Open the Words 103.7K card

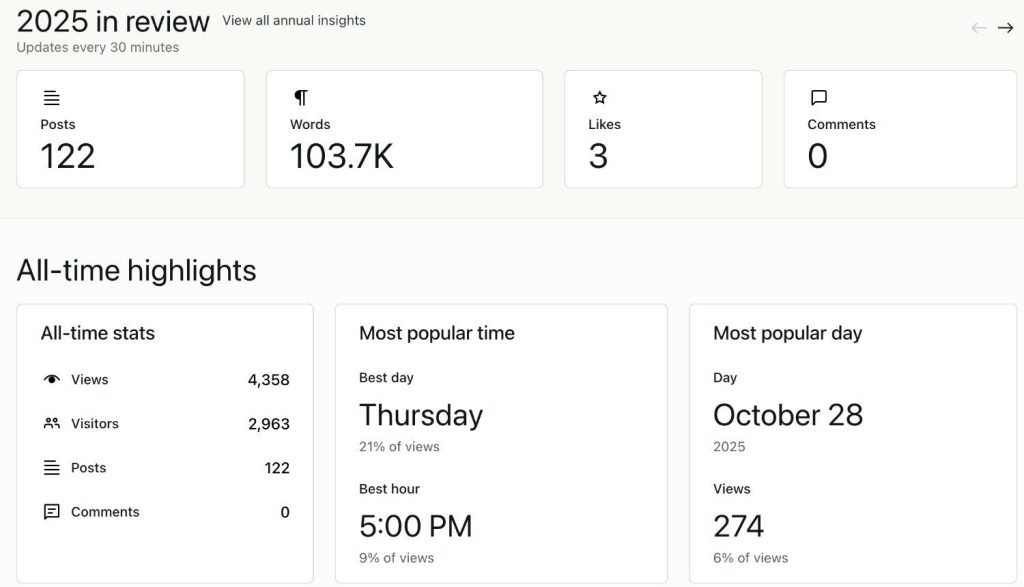point(404,129)
